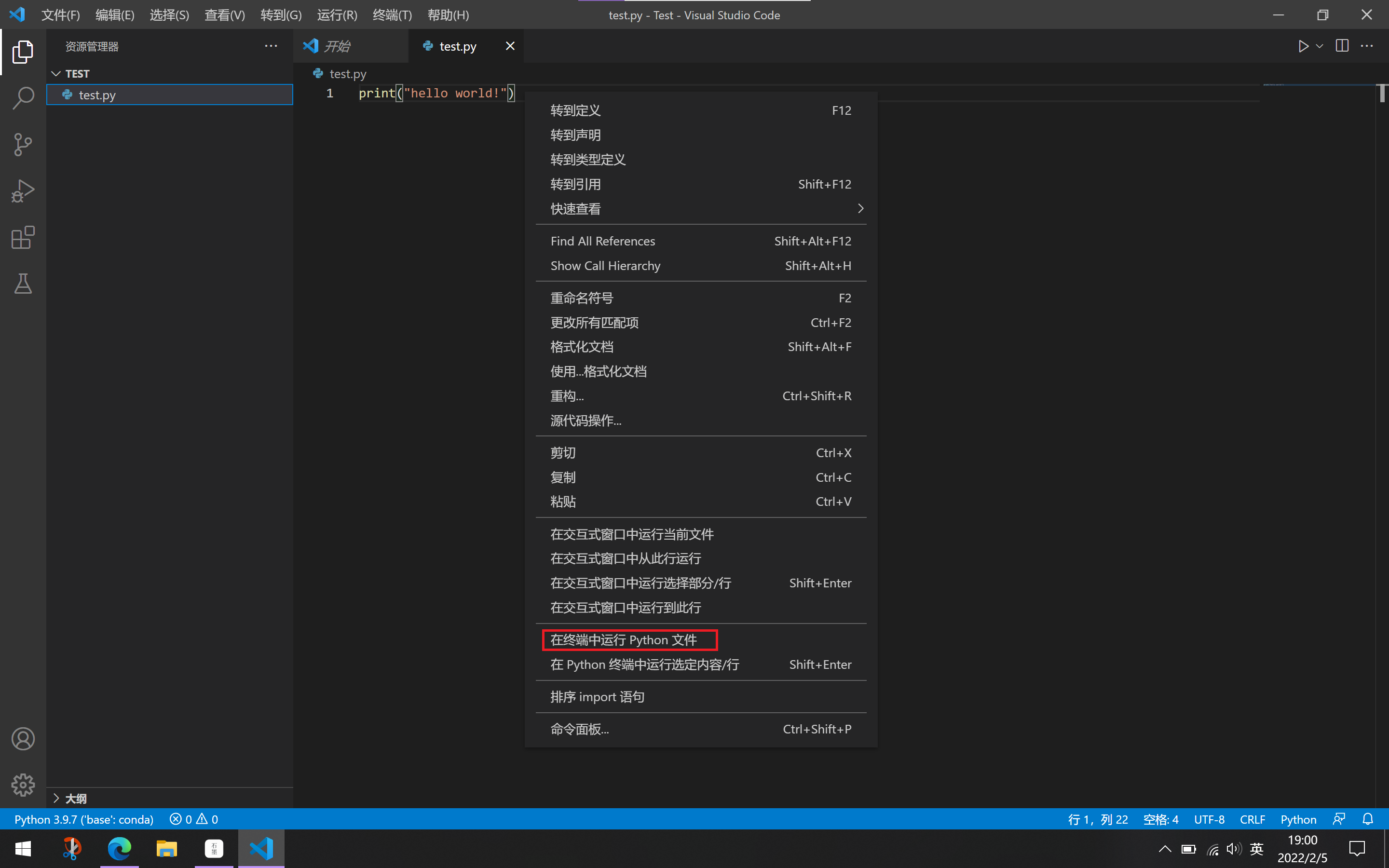Choose 格式化文档 from context menu
Image resolution: width=1389 pixels, height=868 pixels.
point(582,347)
